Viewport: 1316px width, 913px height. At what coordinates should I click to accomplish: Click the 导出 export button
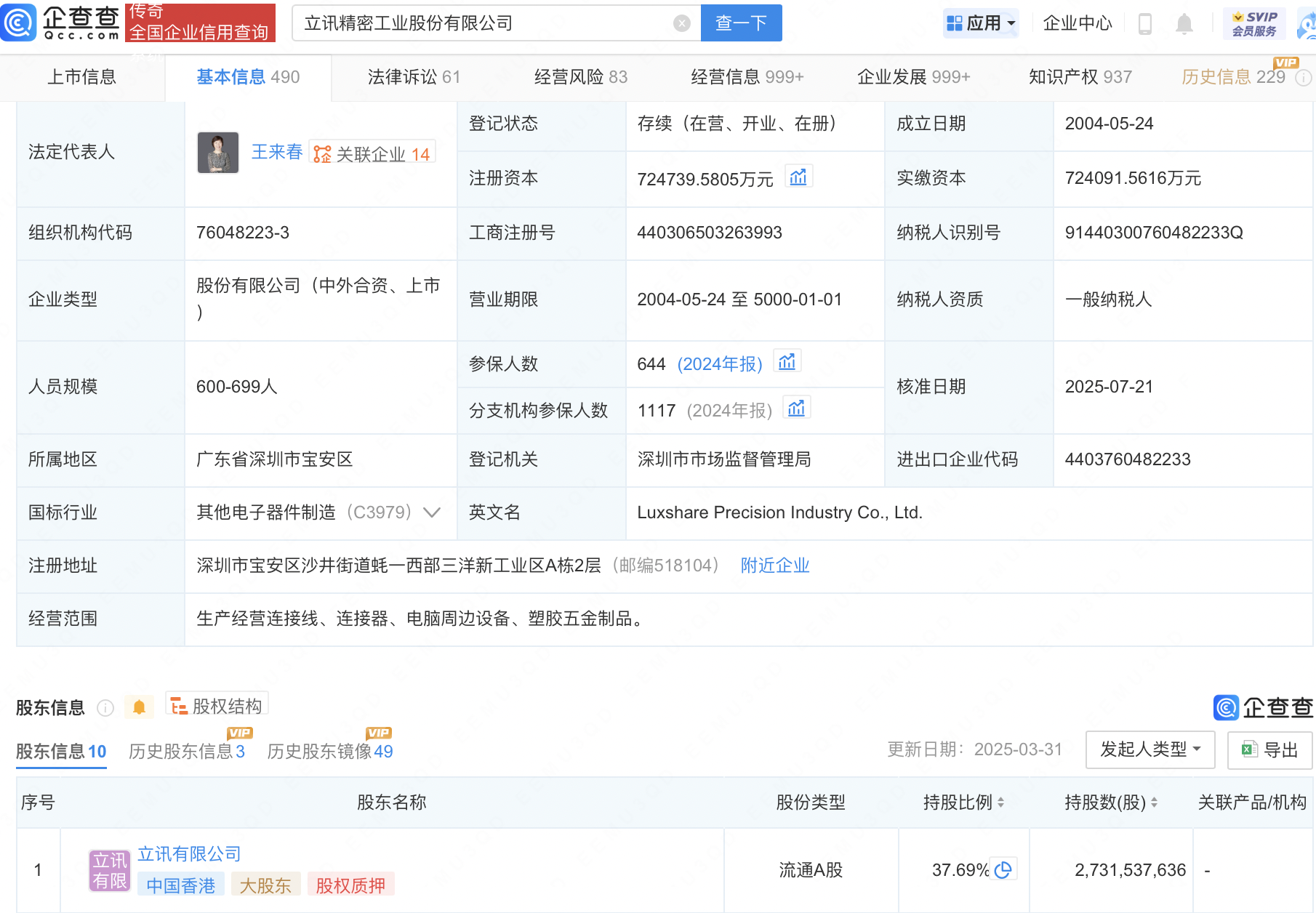[x=1270, y=749]
